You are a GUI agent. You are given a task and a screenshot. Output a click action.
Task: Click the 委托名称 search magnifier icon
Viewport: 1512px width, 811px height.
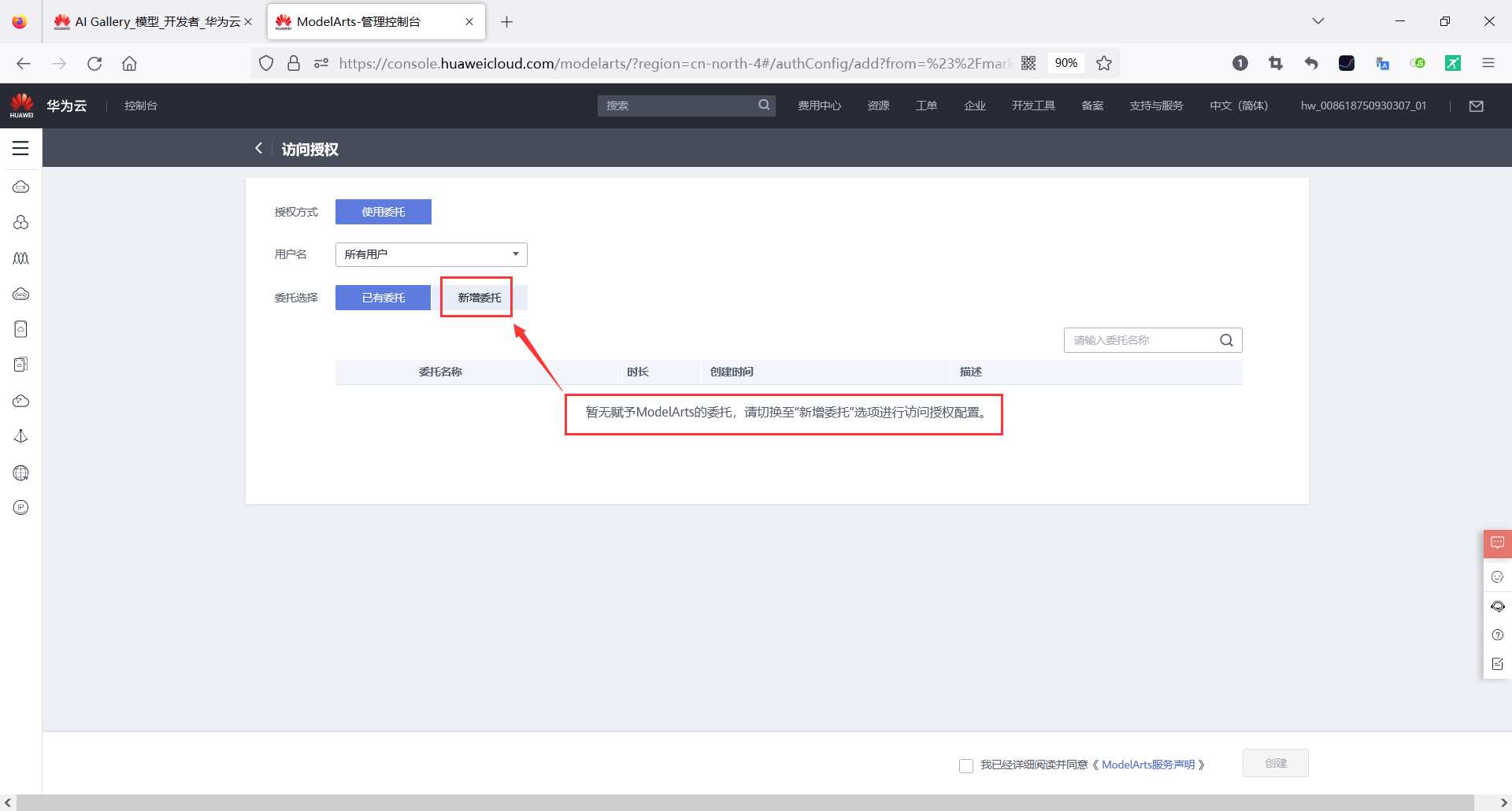click(1226, 340)
